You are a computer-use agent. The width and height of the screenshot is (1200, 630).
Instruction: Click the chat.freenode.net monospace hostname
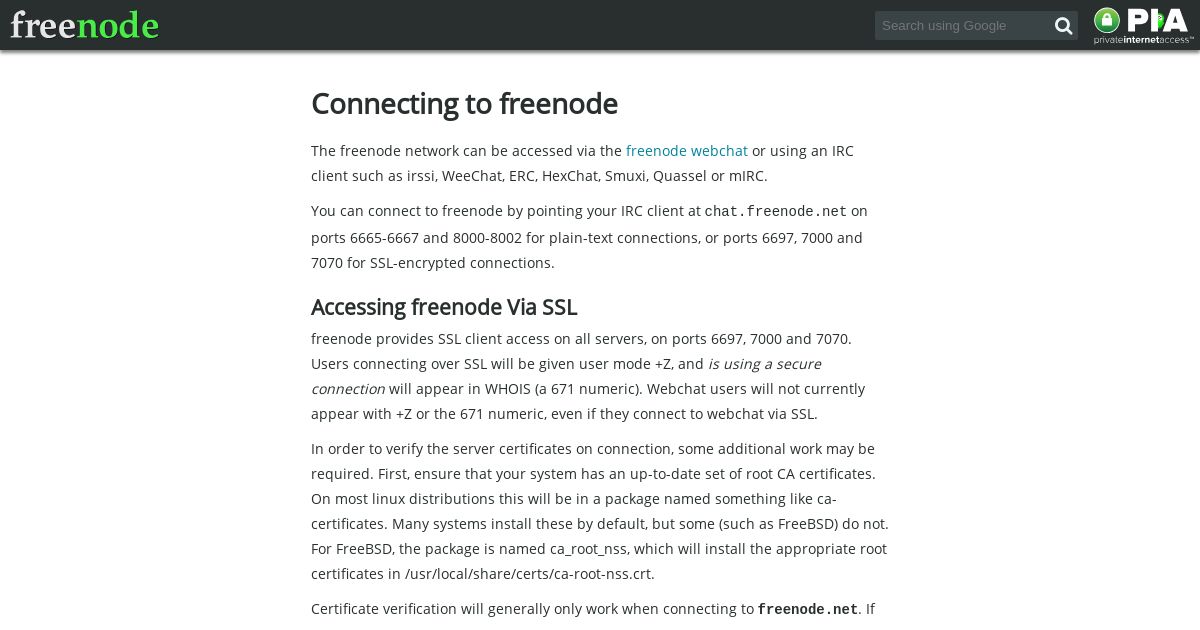[x=776, y=212]
